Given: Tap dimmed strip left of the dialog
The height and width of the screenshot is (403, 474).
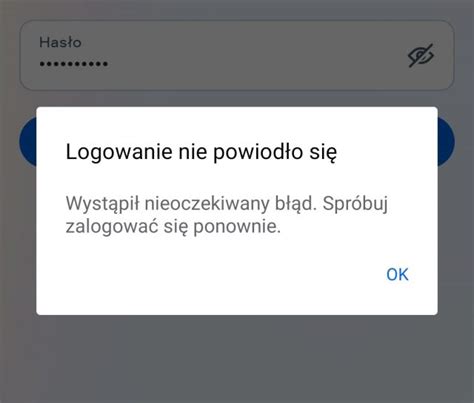Looking at the screenshot, I should tap(18, 233).
